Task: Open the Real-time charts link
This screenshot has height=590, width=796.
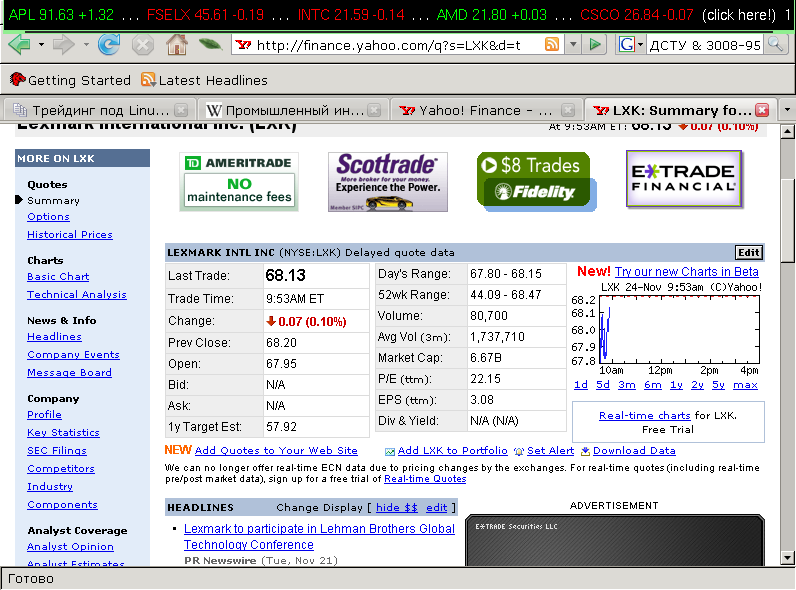Action: [644, 415]
